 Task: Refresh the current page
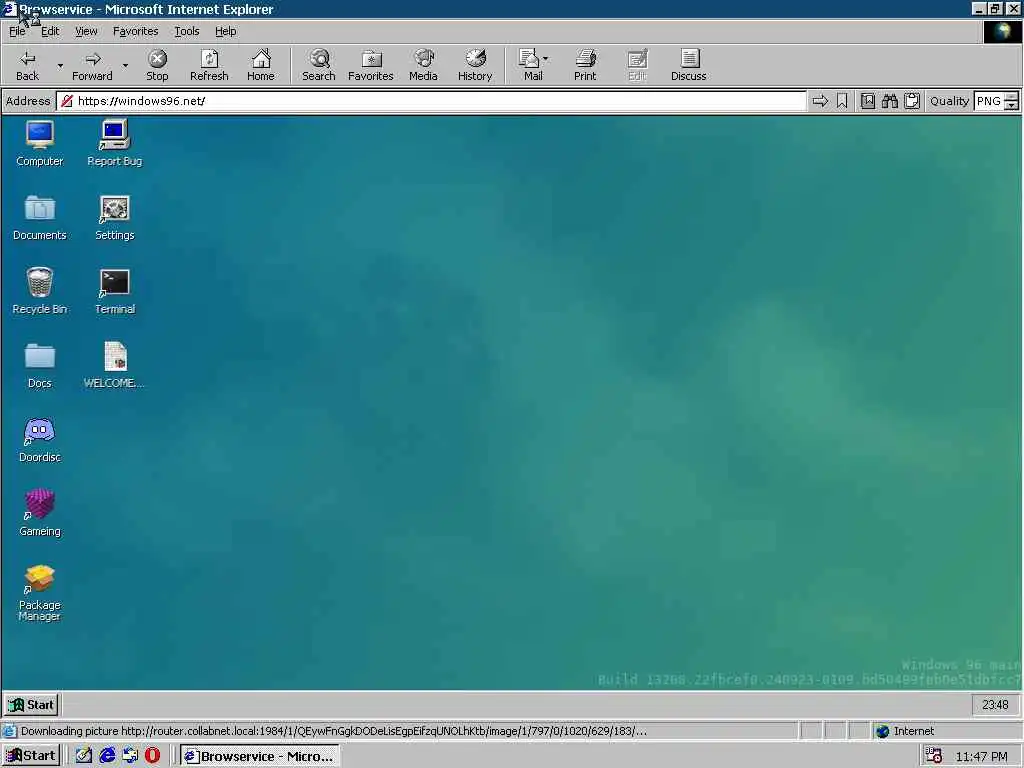(x=209, y=65)
